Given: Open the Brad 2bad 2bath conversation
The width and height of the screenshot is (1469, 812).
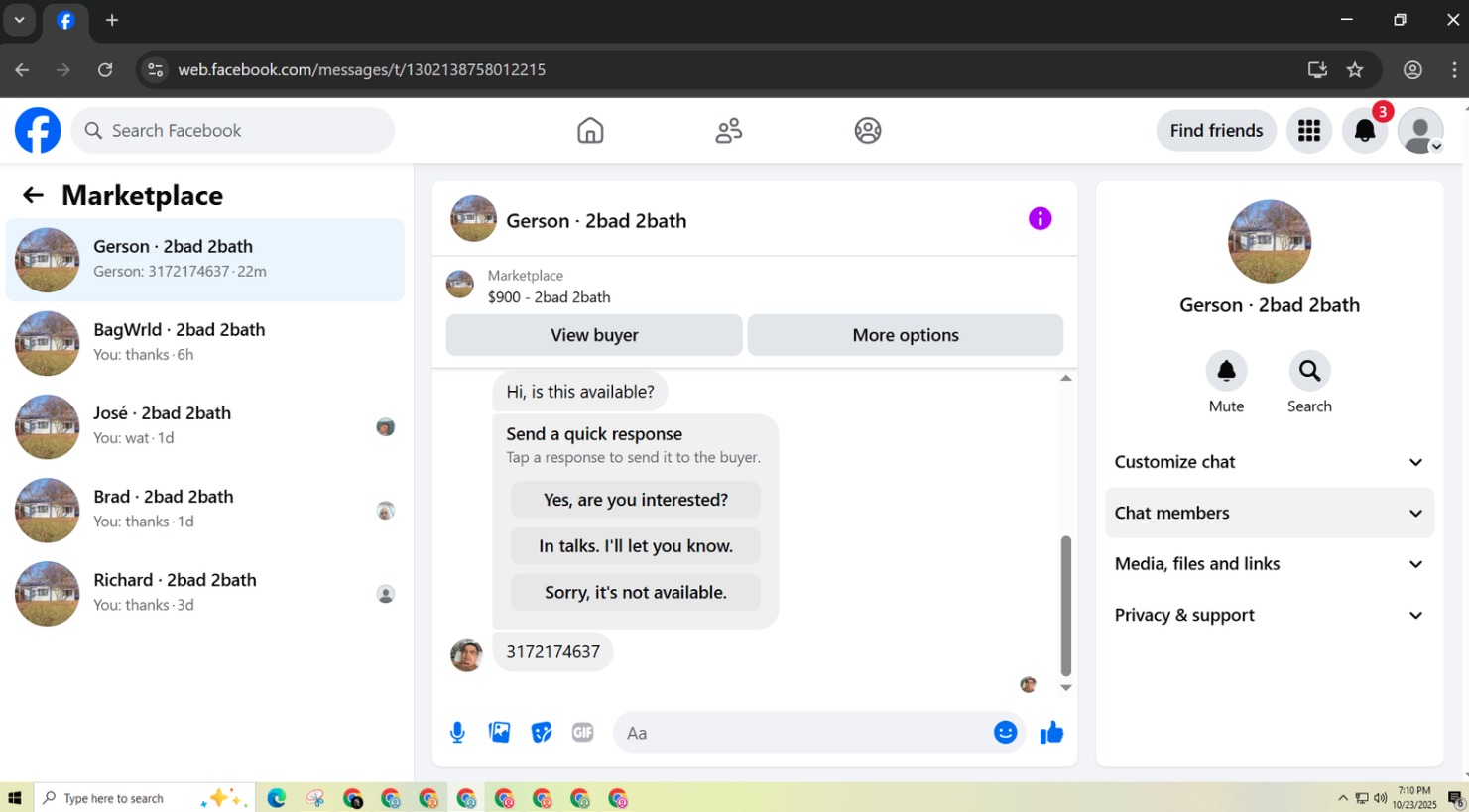Looking at the screenshot, I should 205,510.
